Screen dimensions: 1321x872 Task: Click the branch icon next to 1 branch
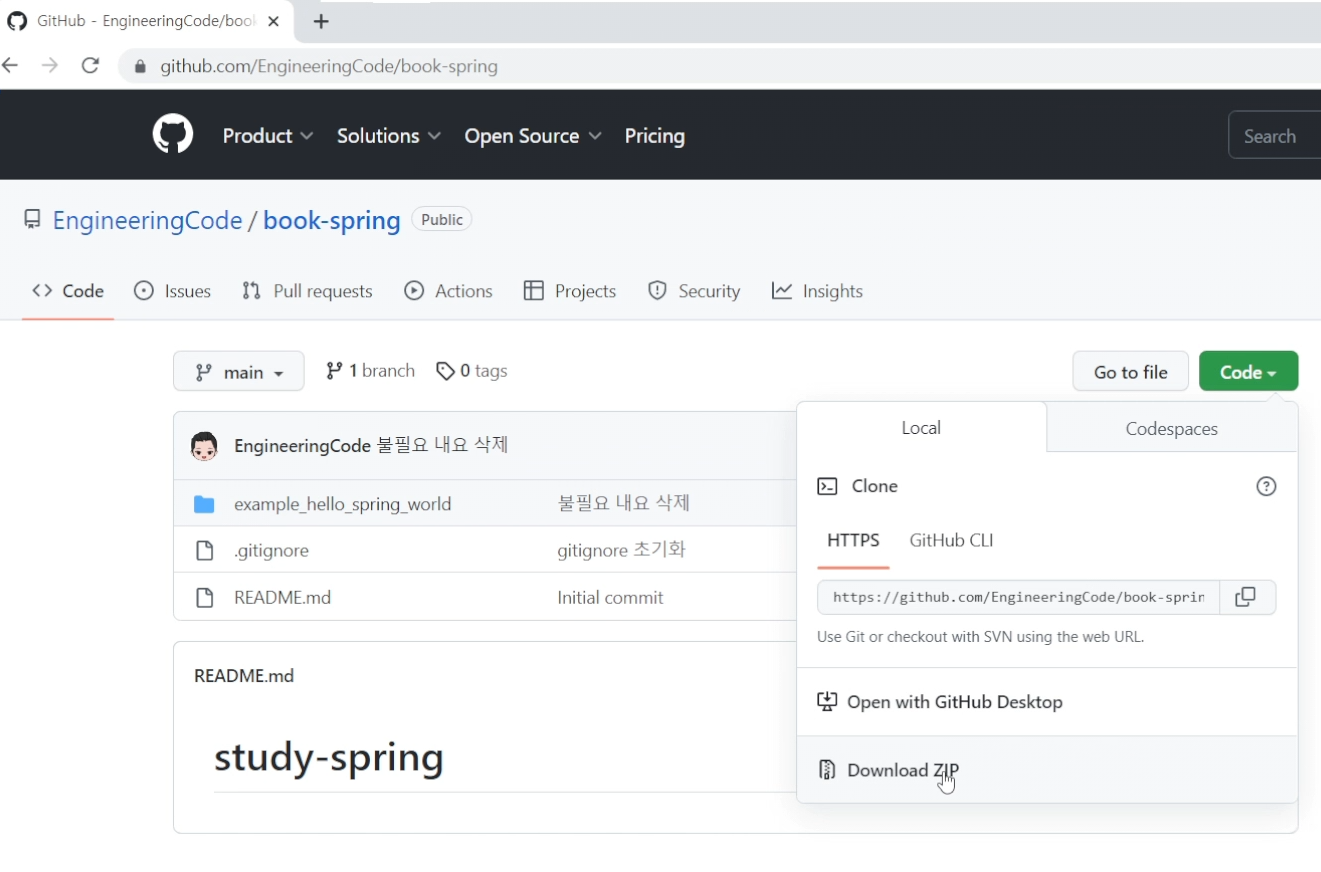coord(334,371)
